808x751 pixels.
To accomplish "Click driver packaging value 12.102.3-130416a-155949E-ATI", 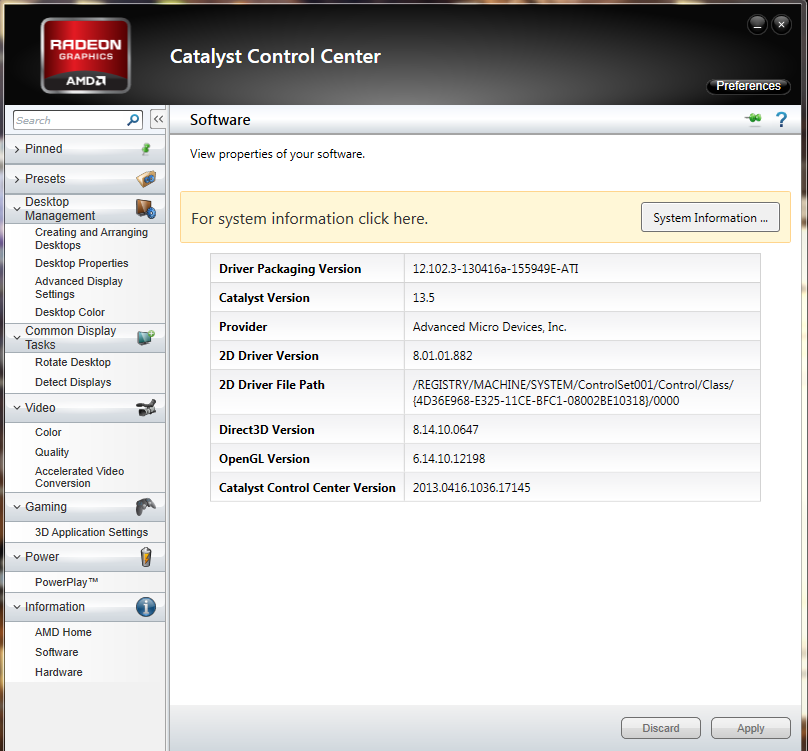I will coord(496,269).
